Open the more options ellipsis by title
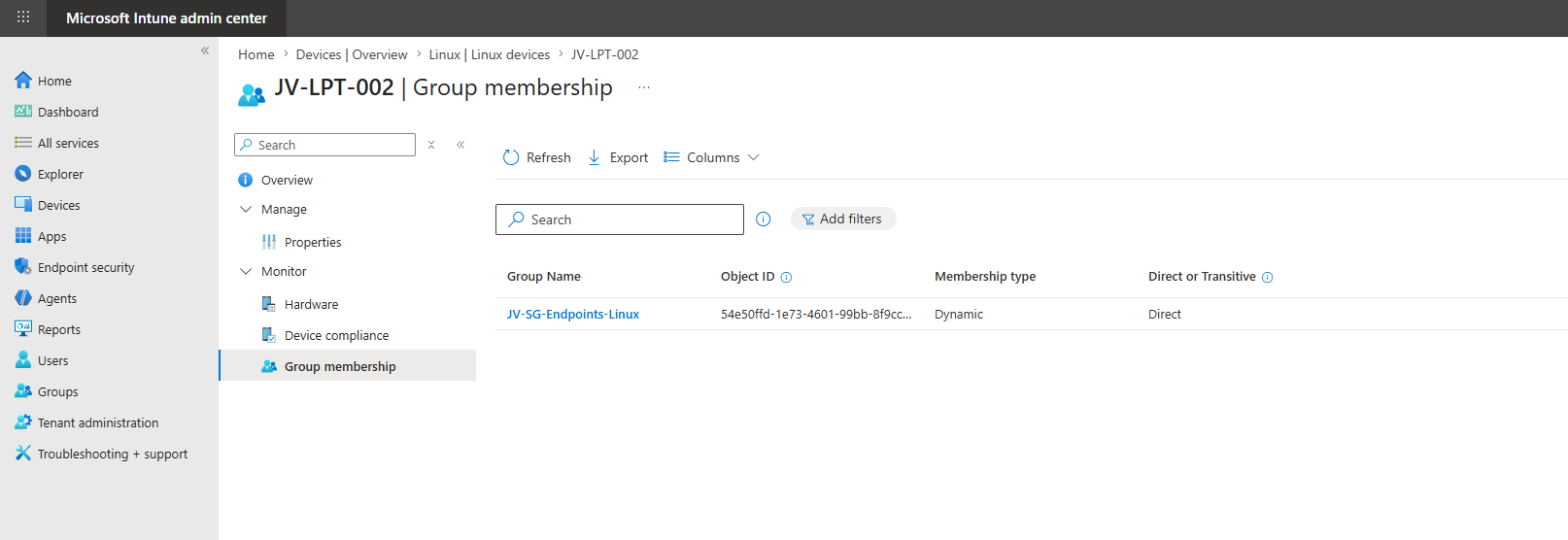 pyautogui.click(x=644, y=87)
